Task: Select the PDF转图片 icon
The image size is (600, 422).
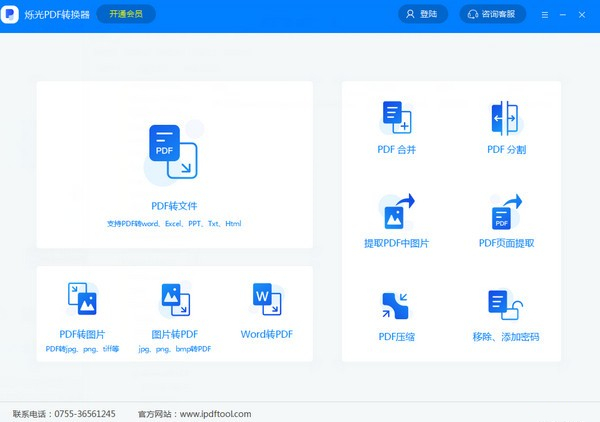Action: coord(82,298)
